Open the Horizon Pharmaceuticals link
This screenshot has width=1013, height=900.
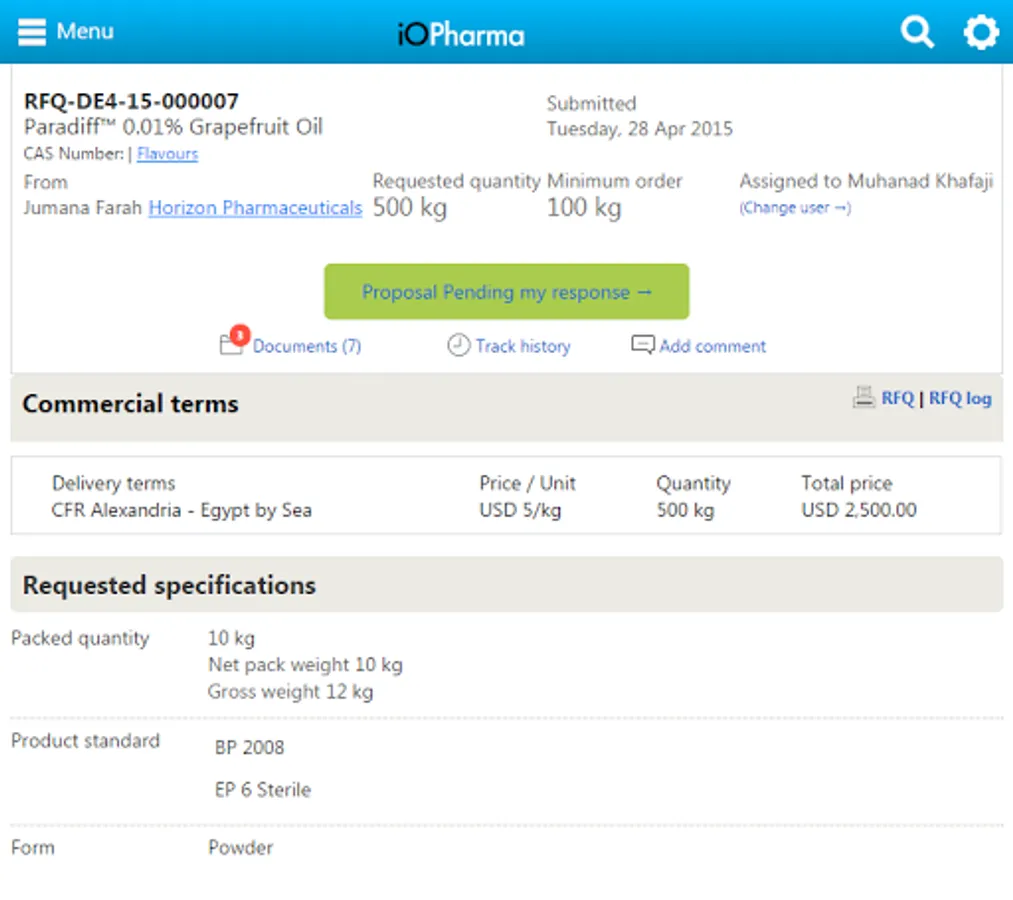[x=255, y=208]
